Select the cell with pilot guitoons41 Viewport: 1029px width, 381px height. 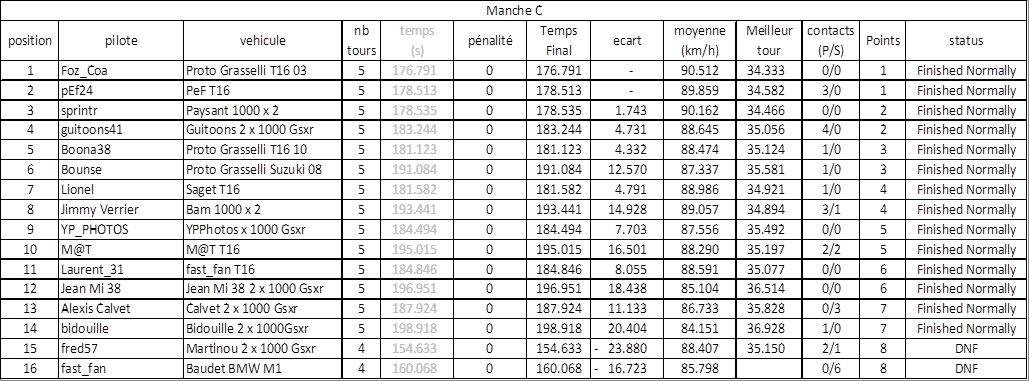(x=121, y=130)
